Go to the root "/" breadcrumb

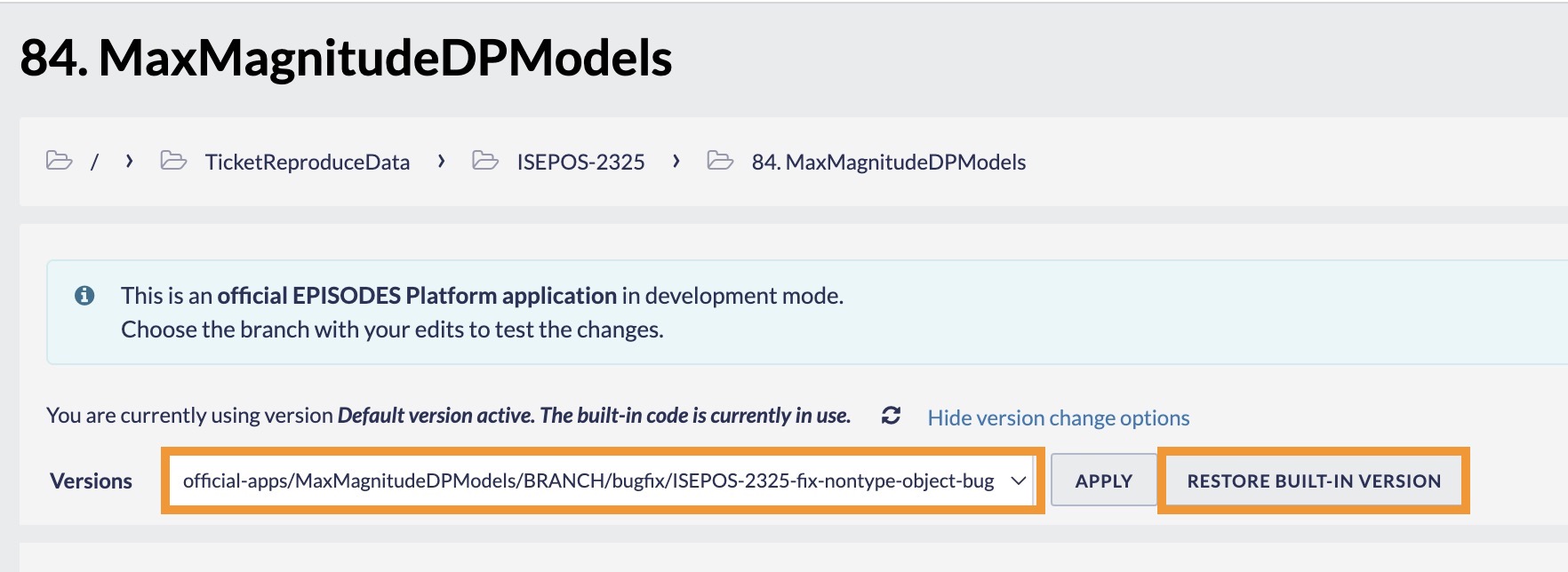[x=94, y=163]
